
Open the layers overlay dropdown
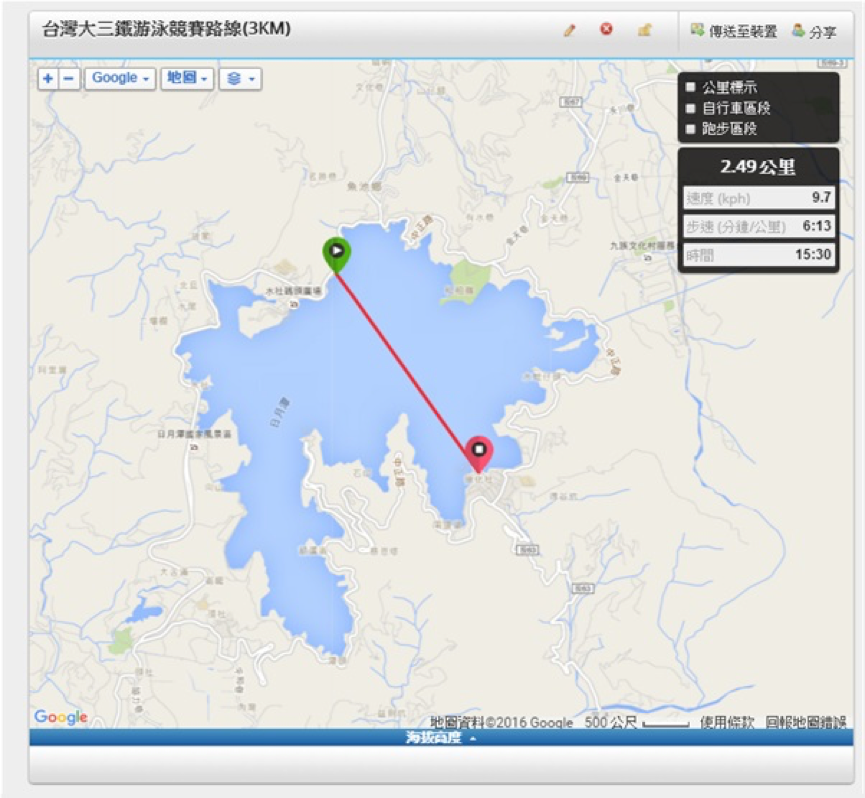241,78
